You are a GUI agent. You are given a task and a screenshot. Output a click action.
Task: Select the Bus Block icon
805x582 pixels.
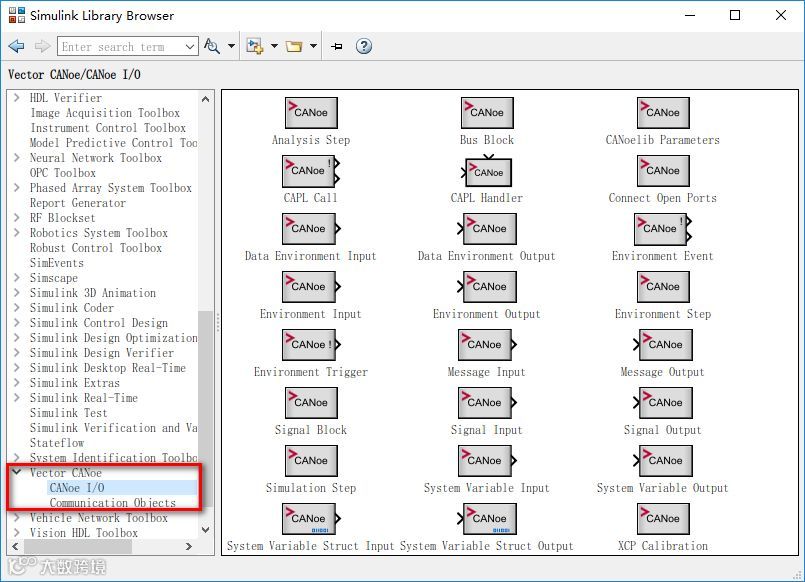[x=487, y=112]
